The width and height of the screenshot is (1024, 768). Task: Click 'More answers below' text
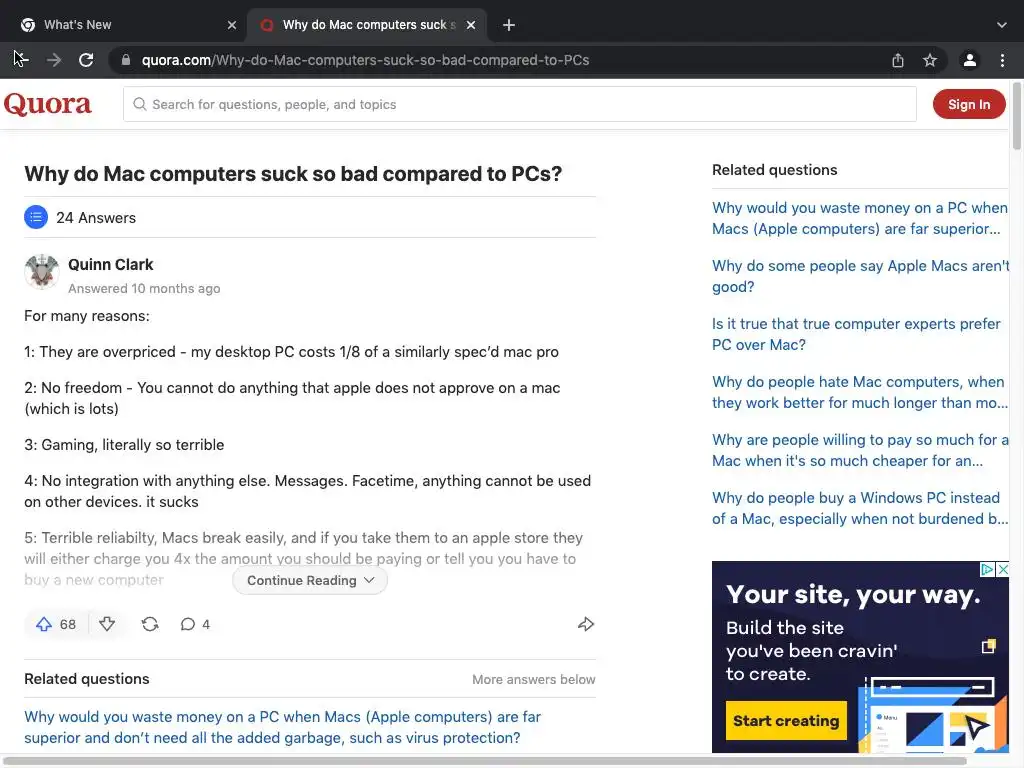click(534, 679)
